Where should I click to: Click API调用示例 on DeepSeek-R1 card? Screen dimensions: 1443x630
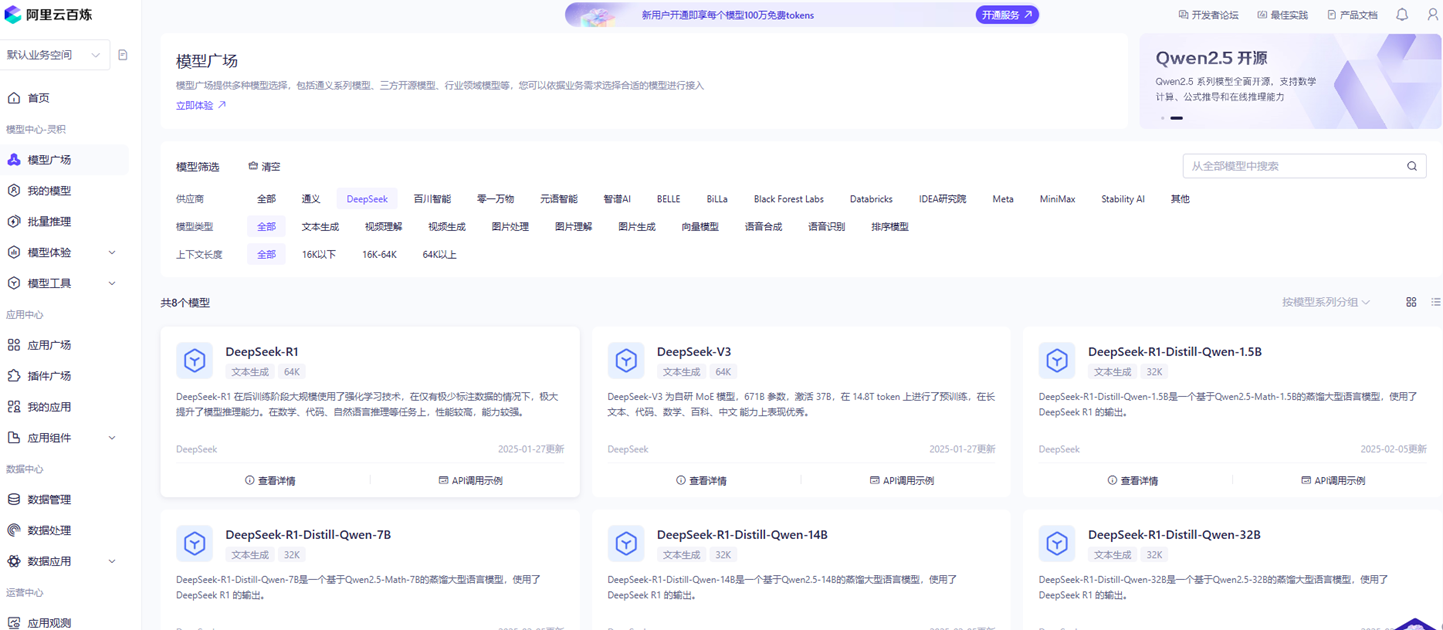point(470,481)
